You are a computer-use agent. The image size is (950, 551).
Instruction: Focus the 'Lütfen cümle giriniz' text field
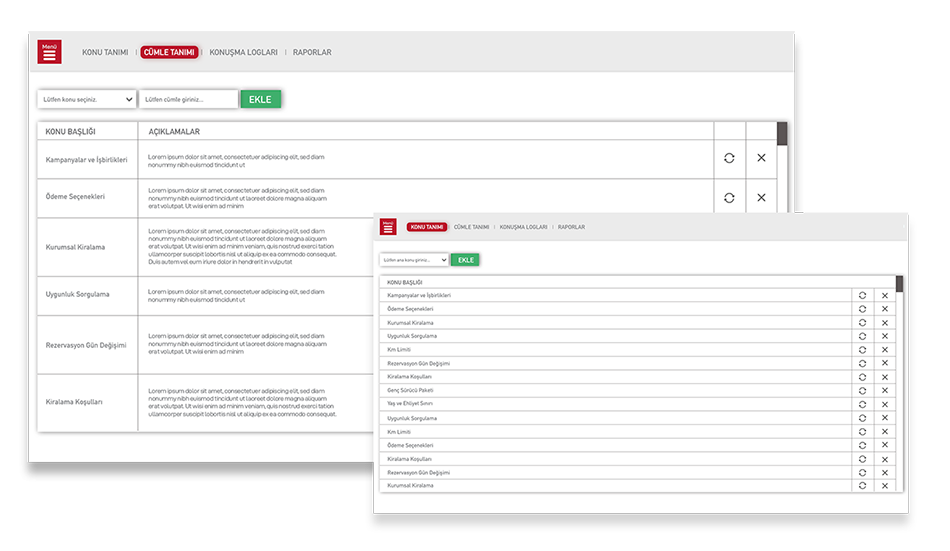pos(188,99)
